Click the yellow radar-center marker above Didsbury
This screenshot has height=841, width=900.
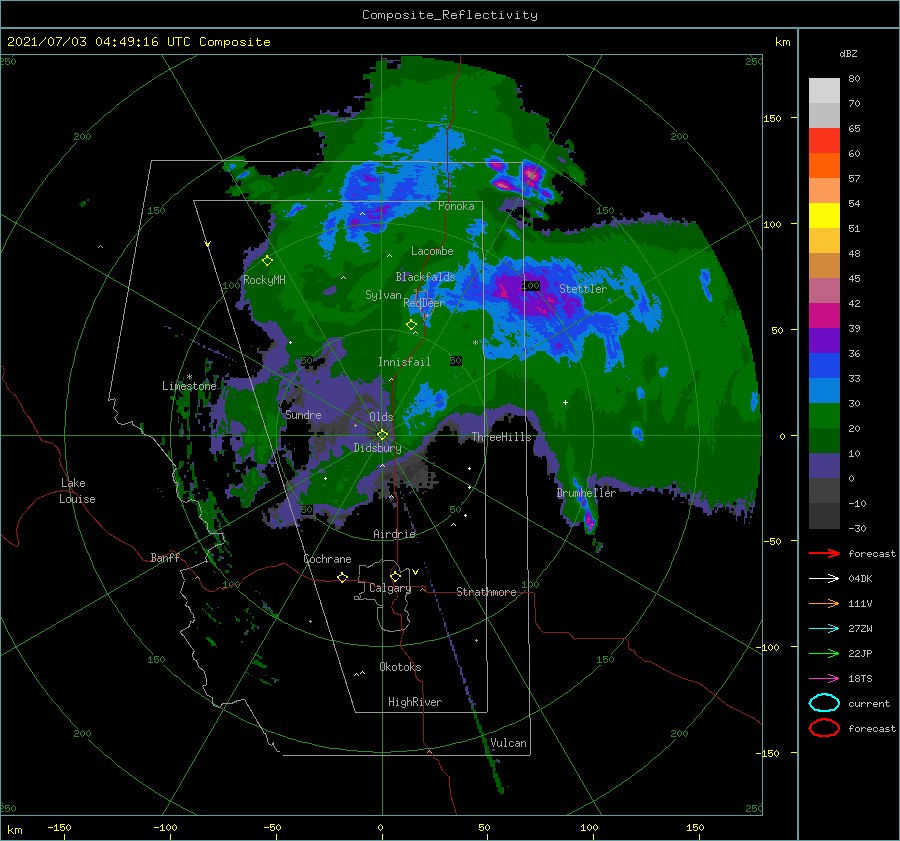coord(382,435)
